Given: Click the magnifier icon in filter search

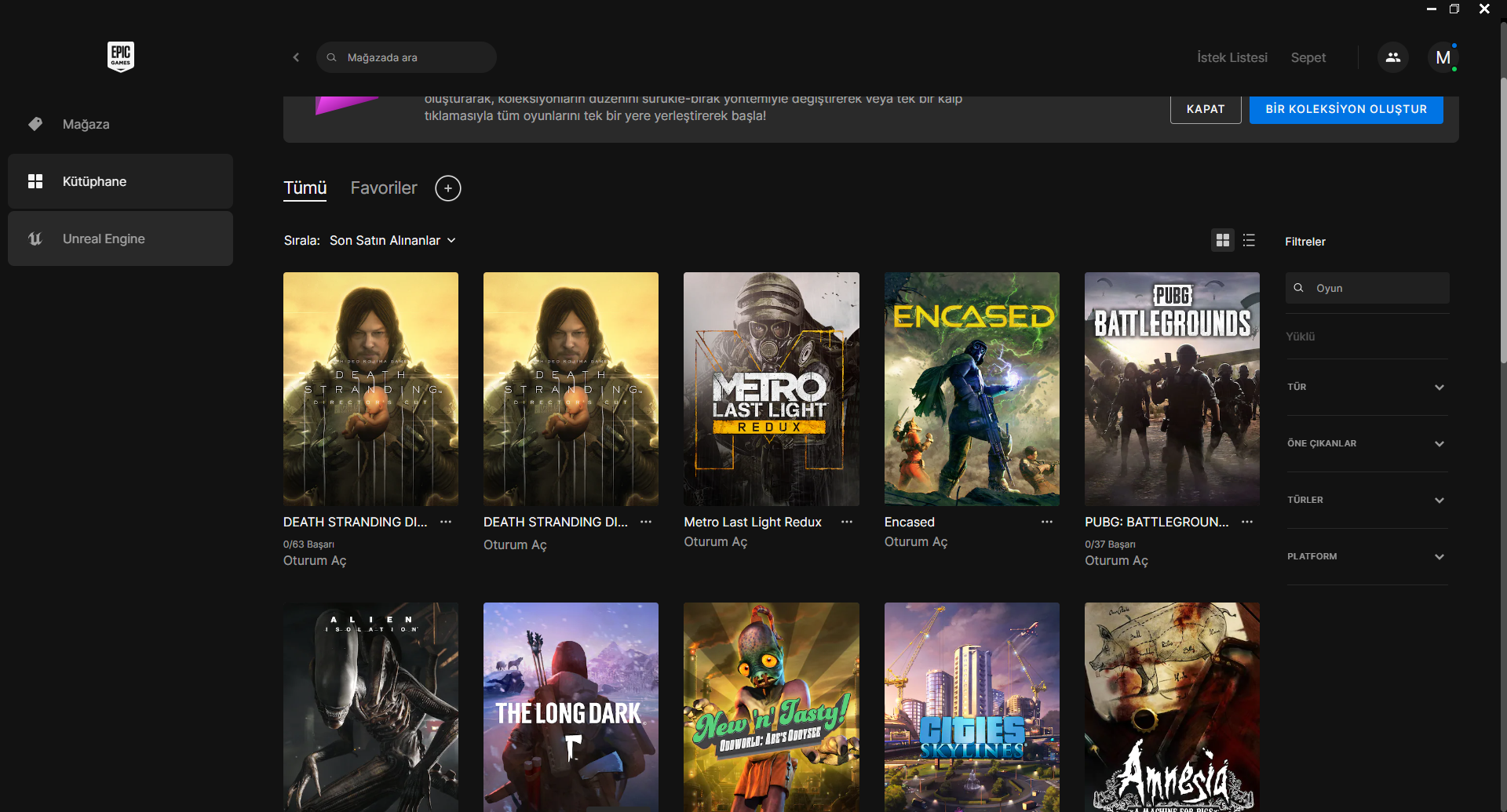Looking at the screenshot, I should [1299, 288].
